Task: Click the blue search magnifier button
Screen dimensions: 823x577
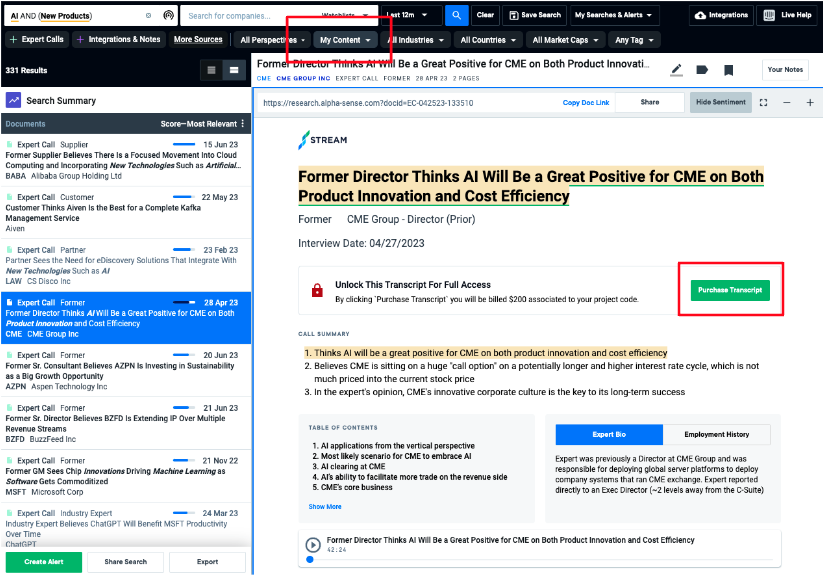Action: 456,15
